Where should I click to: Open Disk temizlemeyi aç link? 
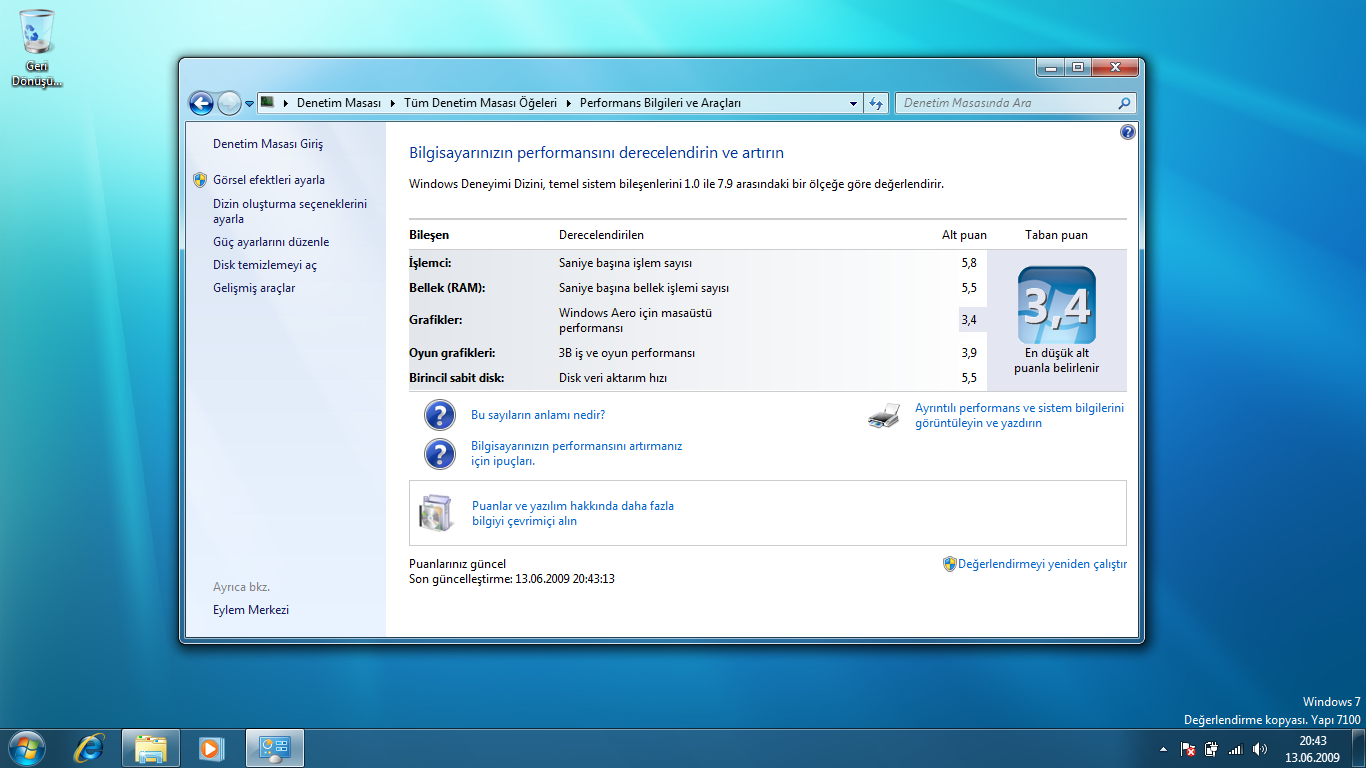coord(265,265)
